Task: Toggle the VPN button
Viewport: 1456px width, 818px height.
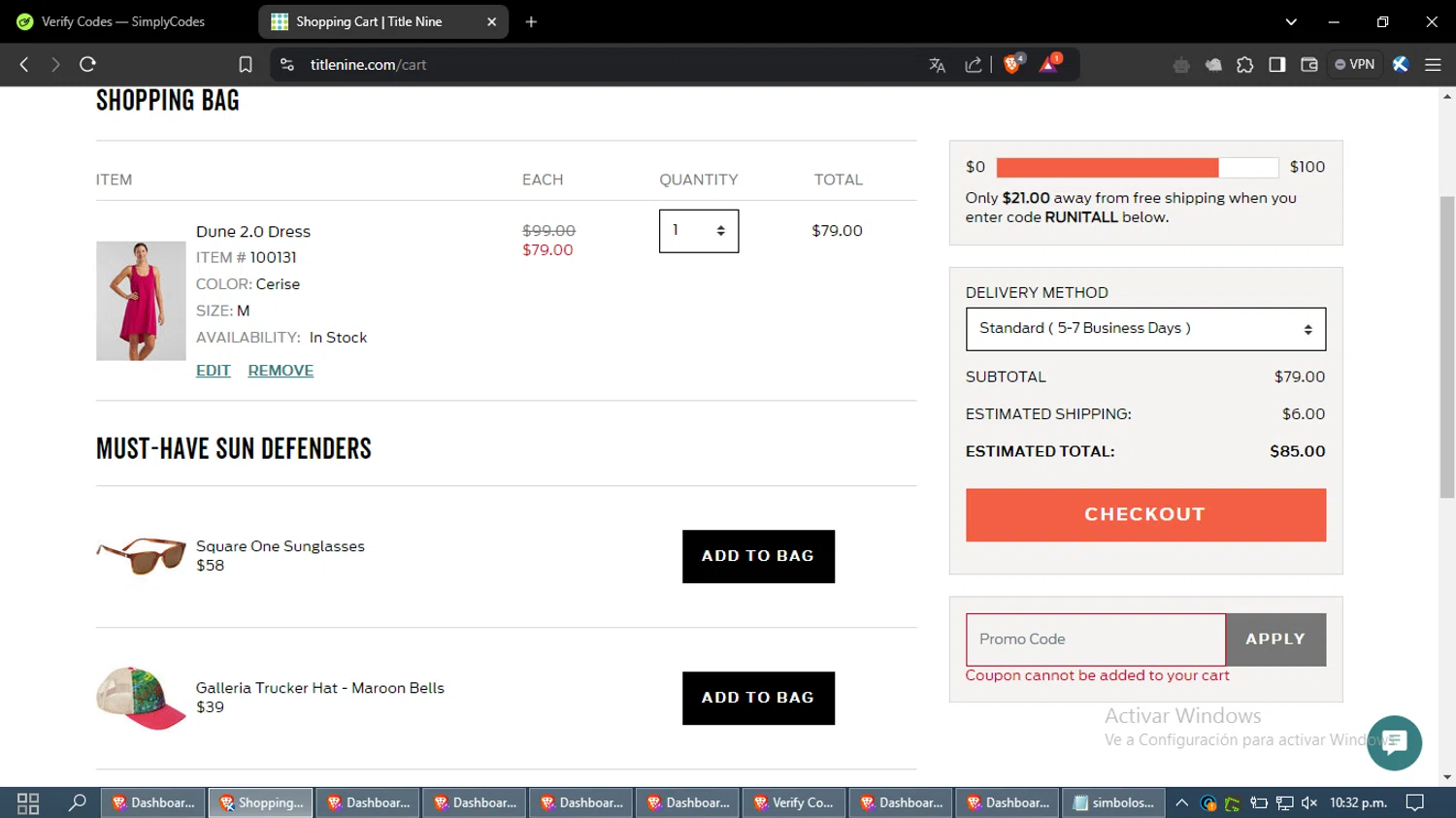Action: pyautogui.click(x=1355, y=64)
